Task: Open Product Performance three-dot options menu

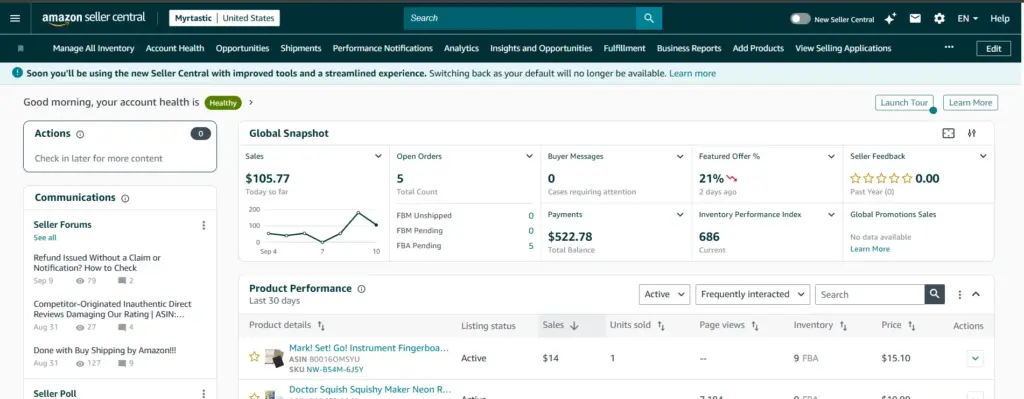Action: [x=959, y=295]
